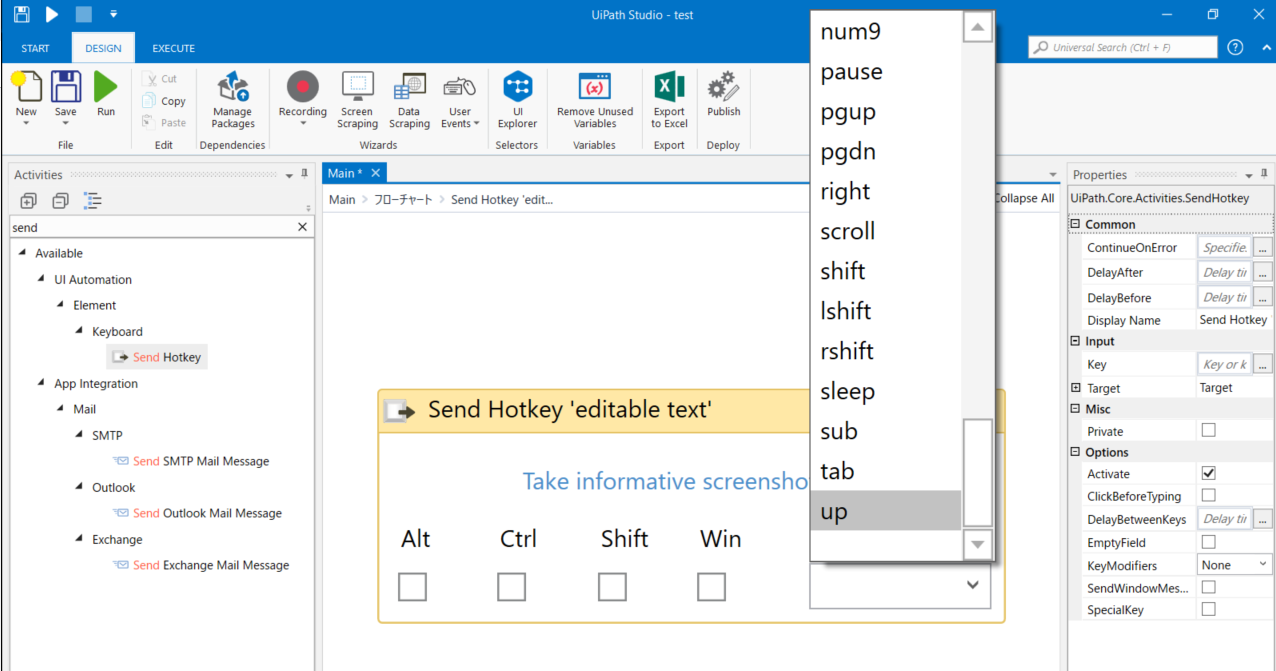Screen dimensions: 1276x671
Task: Select Send Outlook Mail Message activity
Action: pos(197,513)
